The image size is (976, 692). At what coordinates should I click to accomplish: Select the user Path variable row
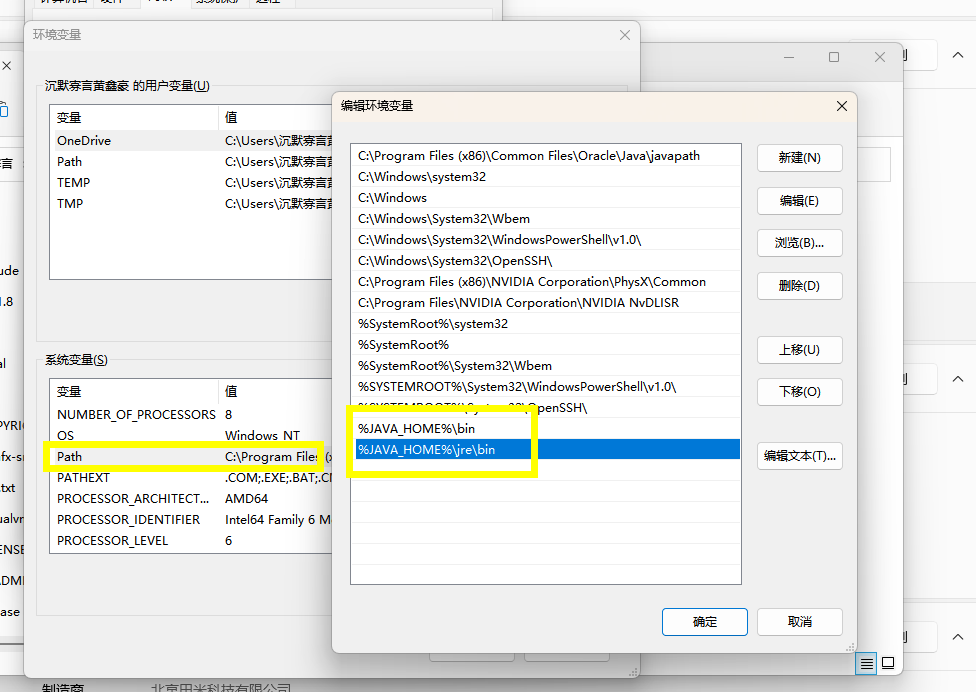point(194,162)
